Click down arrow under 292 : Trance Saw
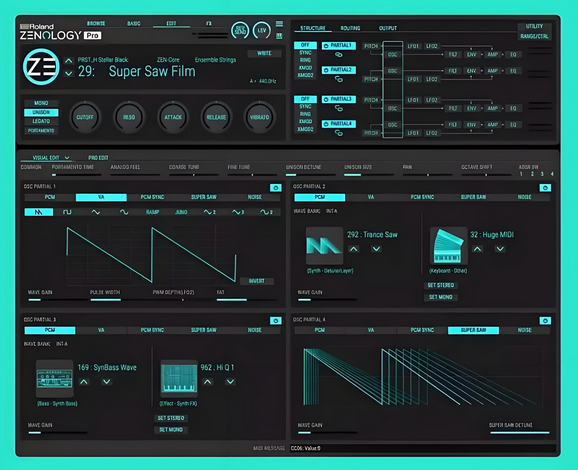Image resolution: width=578 pixels, height=470 pixels. pyautogui.click(x=376, y=249)
